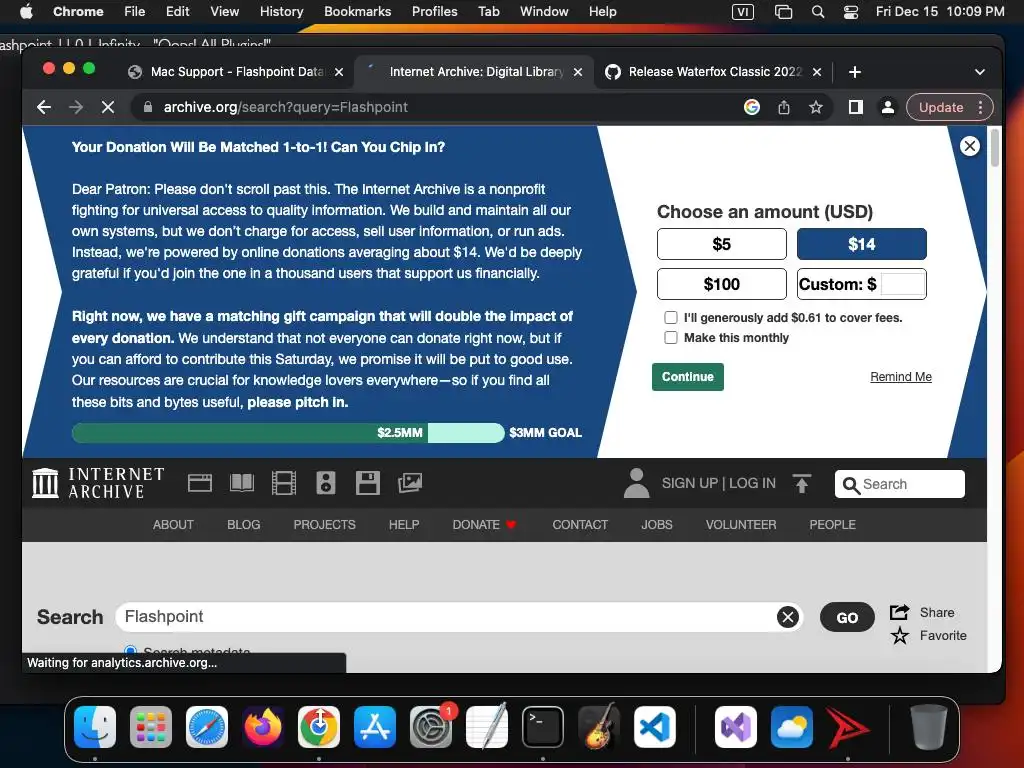The height and width of the screenshot is (768, 1024).
Task: Open Visual Studio Code from the Dock
Action: click(654, 727)
